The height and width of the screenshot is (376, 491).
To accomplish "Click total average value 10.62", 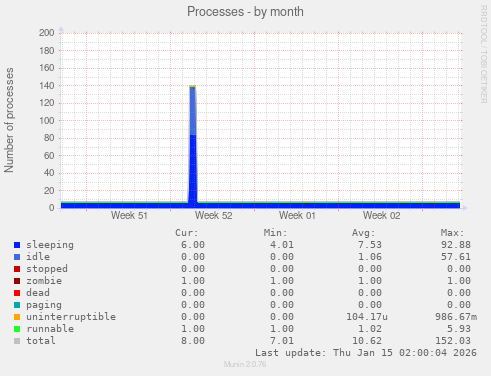I will [367, 341].
